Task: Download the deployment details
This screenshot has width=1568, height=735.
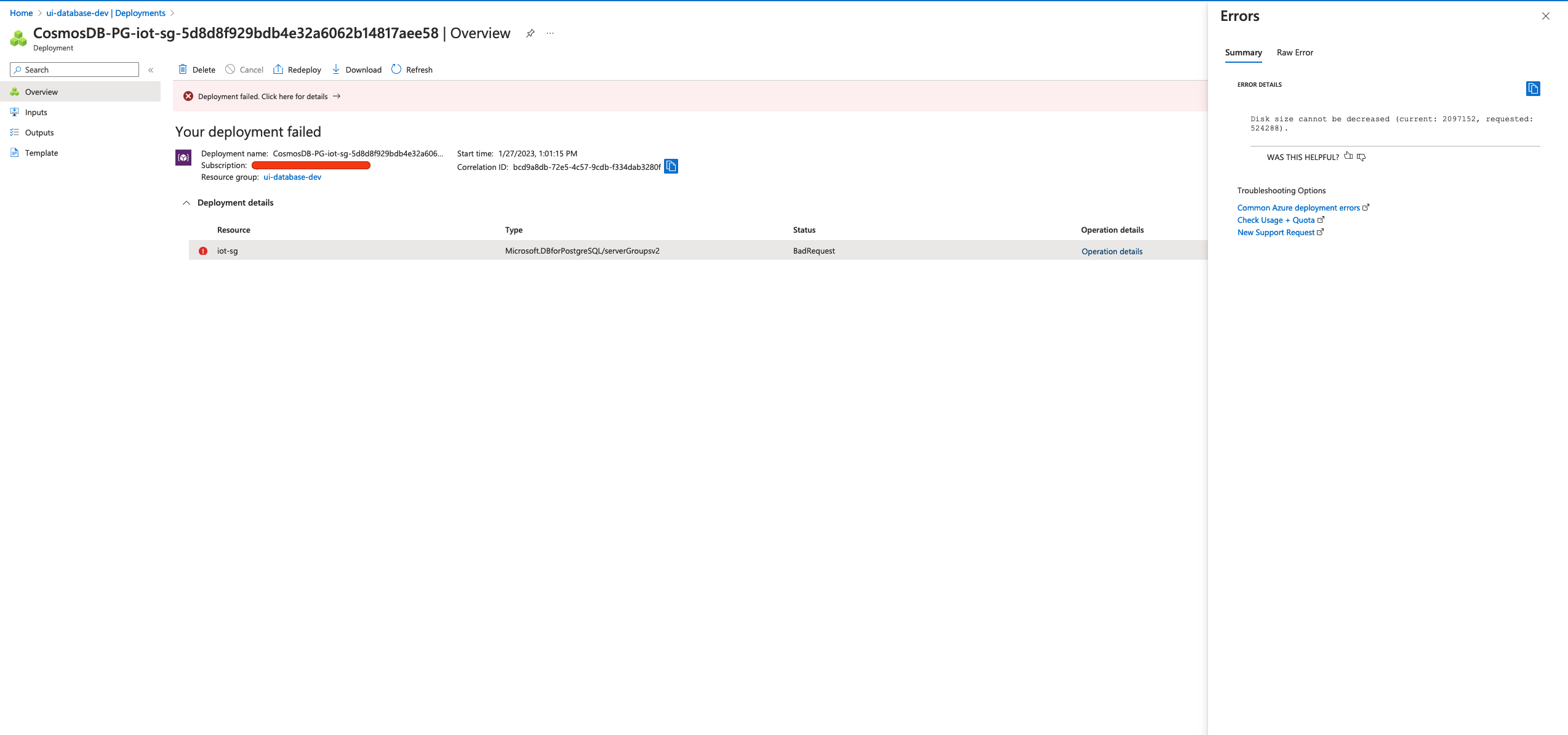Action: coord(357,70)
